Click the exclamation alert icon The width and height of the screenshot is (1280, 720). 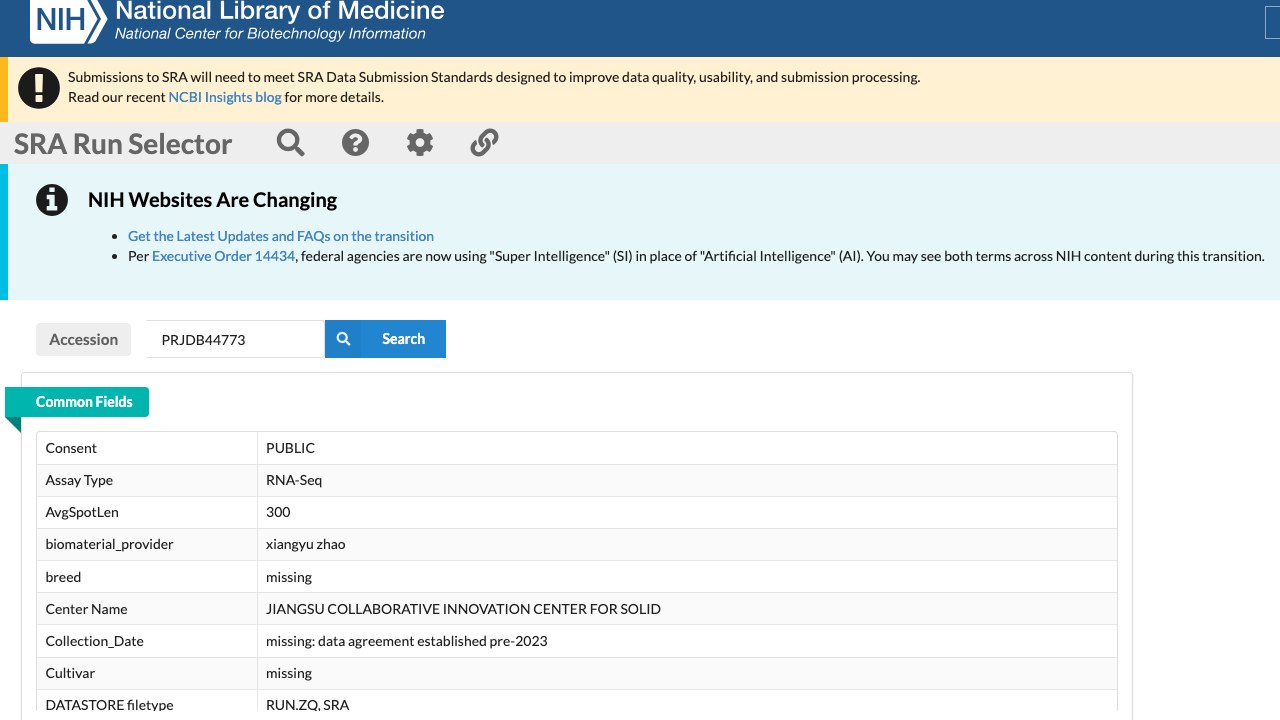click(39, 88)
